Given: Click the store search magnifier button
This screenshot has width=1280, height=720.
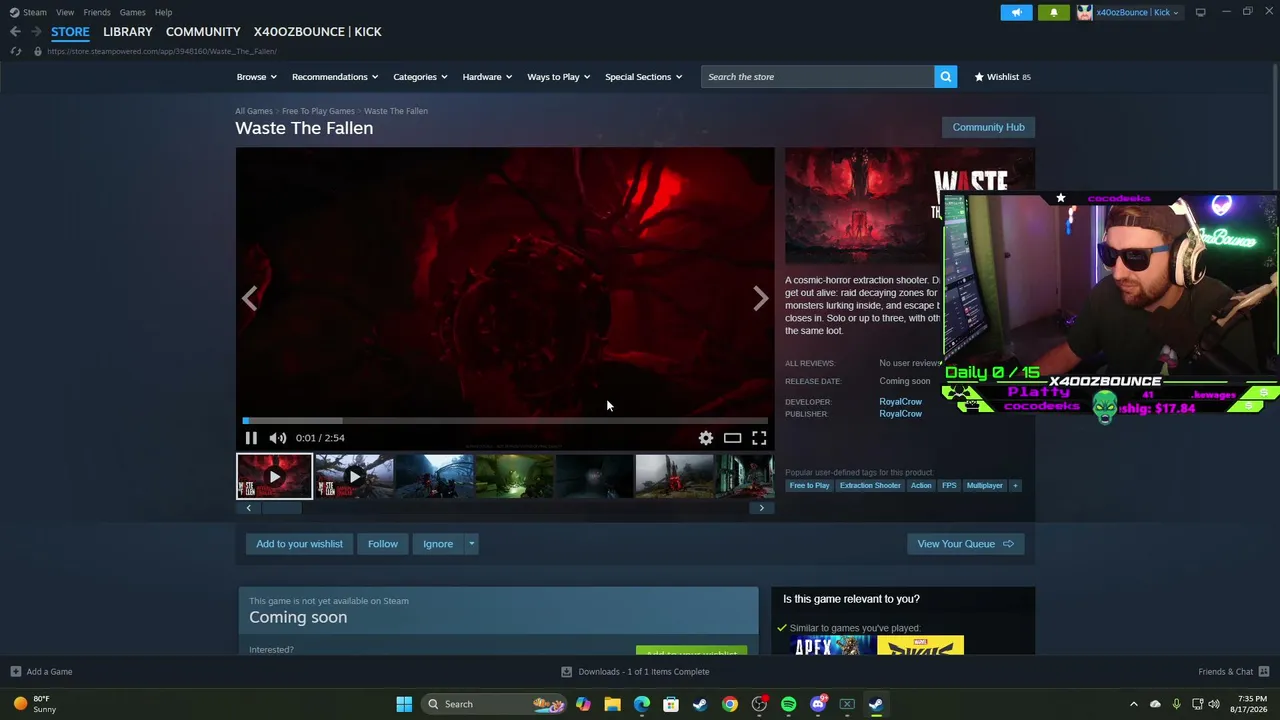Looking at the screenshot, I should tap(945, 77).
